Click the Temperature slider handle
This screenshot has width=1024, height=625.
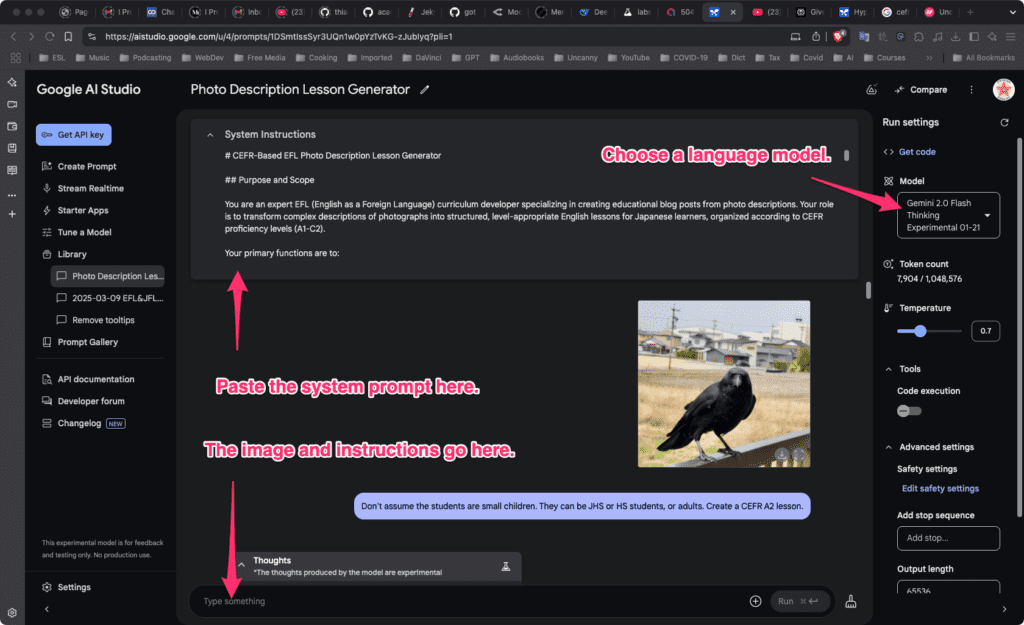tap(920, 331)
